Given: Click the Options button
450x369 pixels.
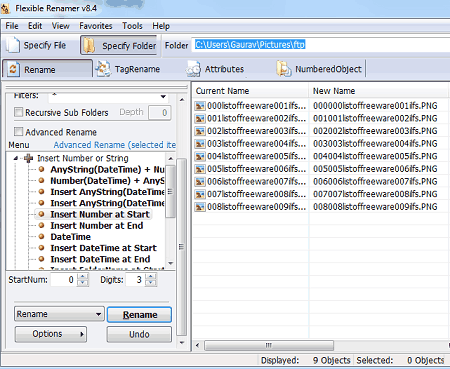Looking at the screenshot, I should [x=51, y=334].
